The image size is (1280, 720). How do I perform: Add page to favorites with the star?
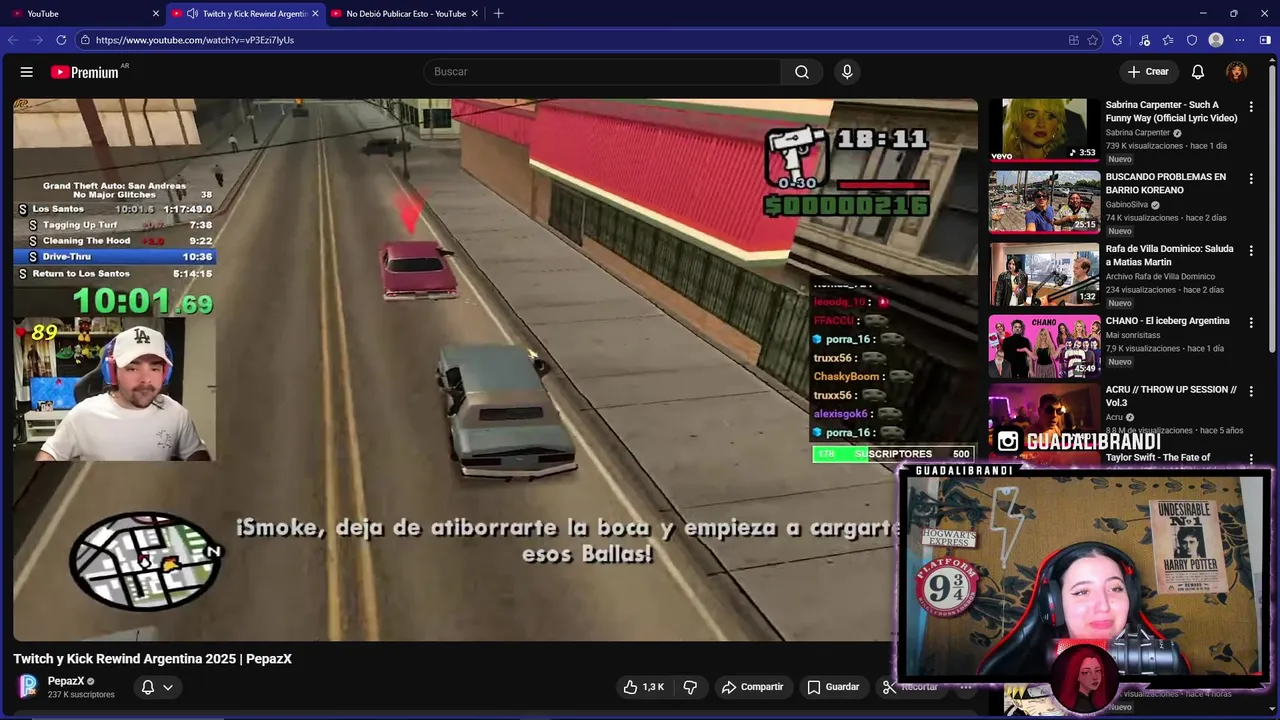pyautogui.click(x=1093, y=40)
